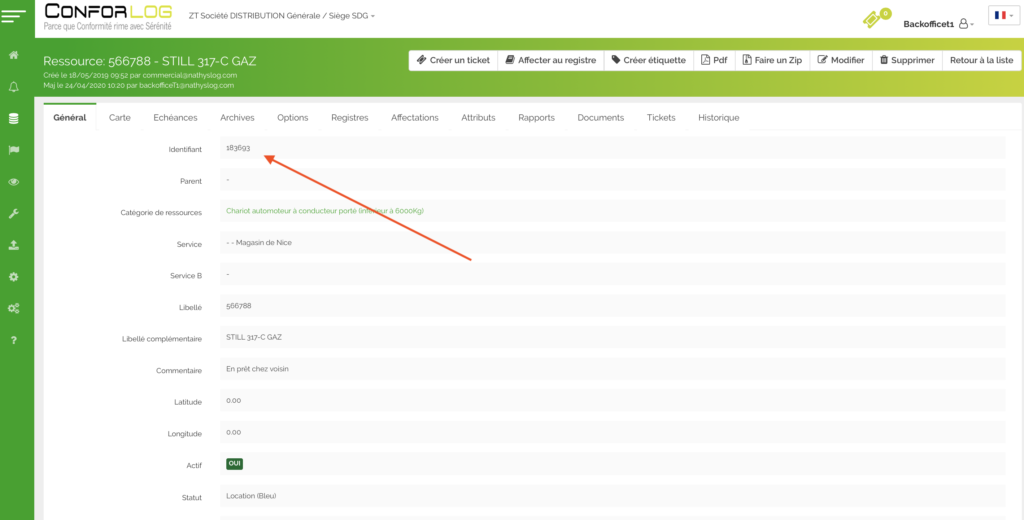
Task: Open the French flag language dropdown
Action: point(1002,16)
